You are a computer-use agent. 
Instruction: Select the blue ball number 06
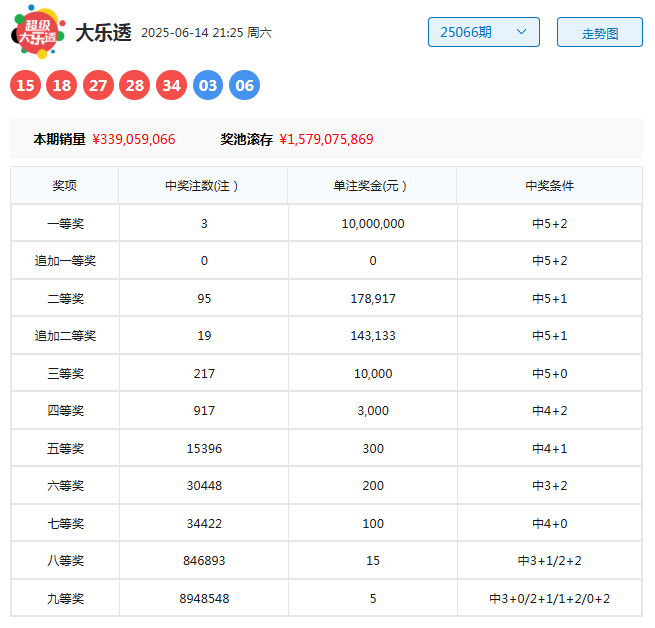244,85
